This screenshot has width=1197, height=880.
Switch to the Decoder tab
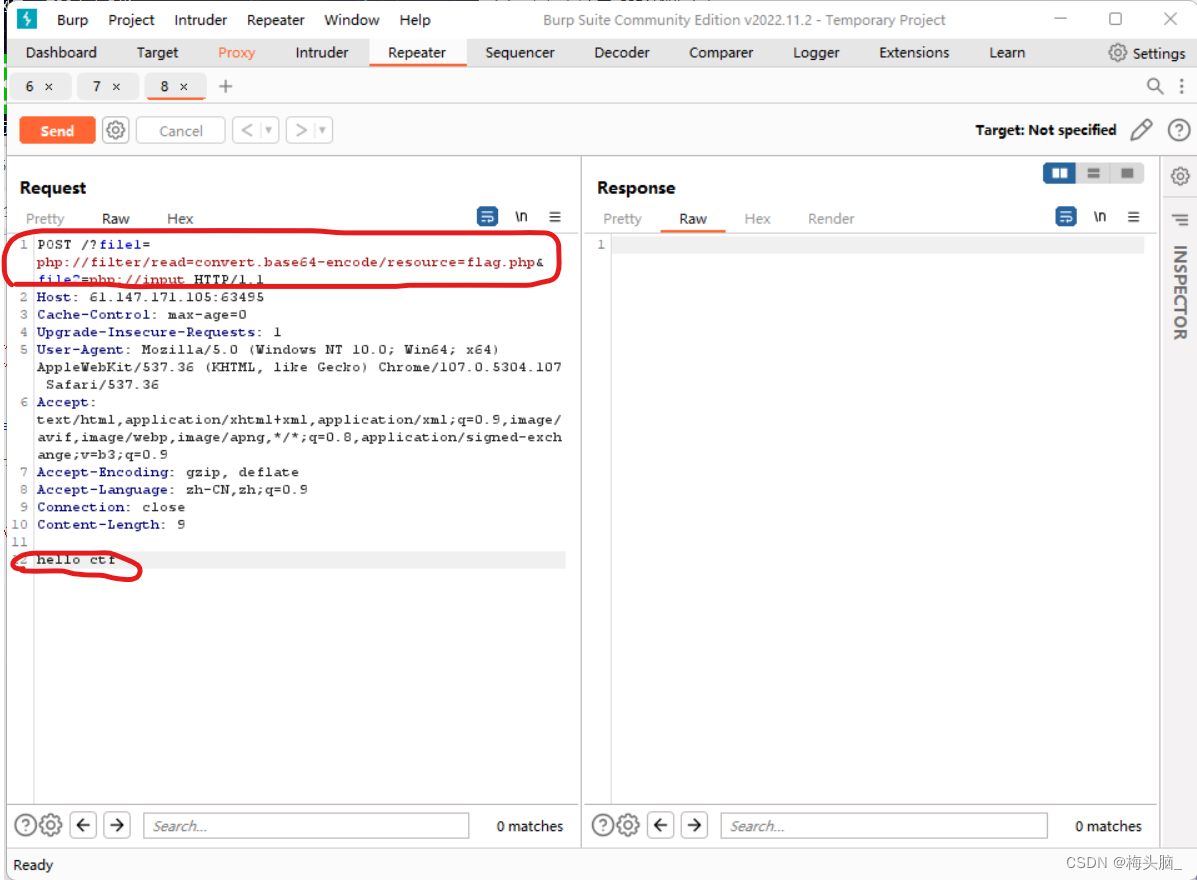[621, 52]
